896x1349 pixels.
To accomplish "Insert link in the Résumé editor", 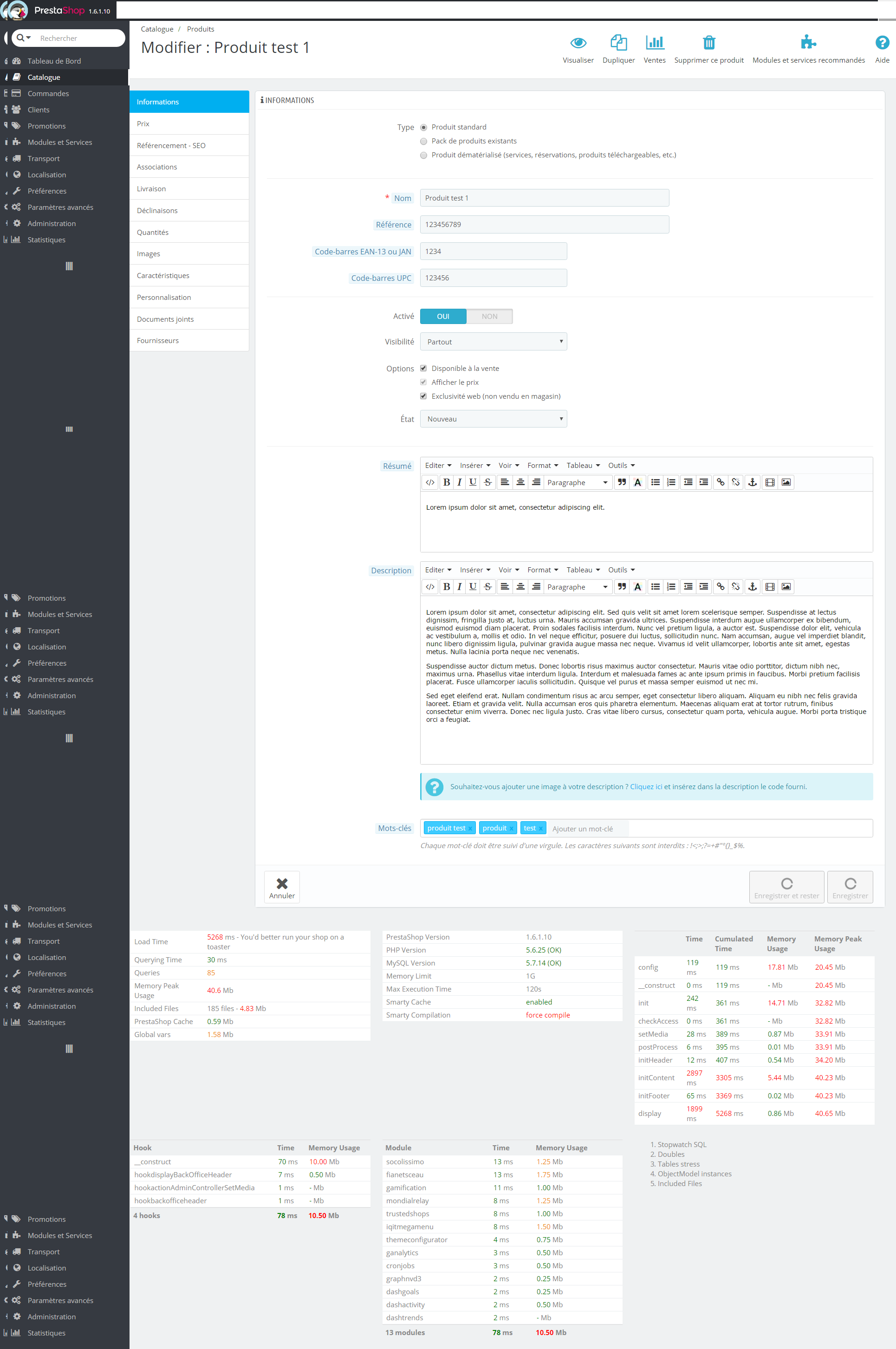I will coord(721,482).
